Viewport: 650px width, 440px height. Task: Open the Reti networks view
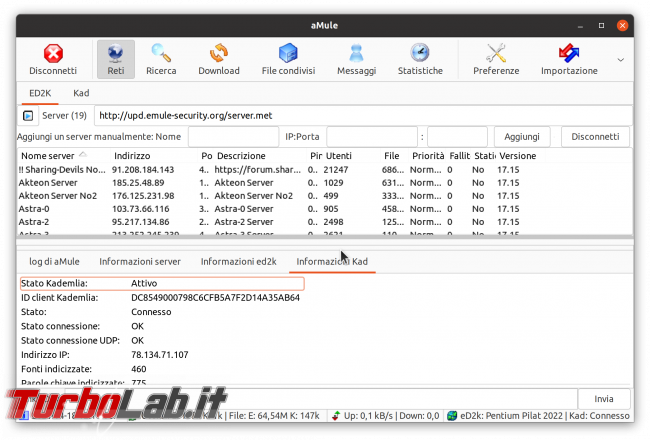pos(116,59)
